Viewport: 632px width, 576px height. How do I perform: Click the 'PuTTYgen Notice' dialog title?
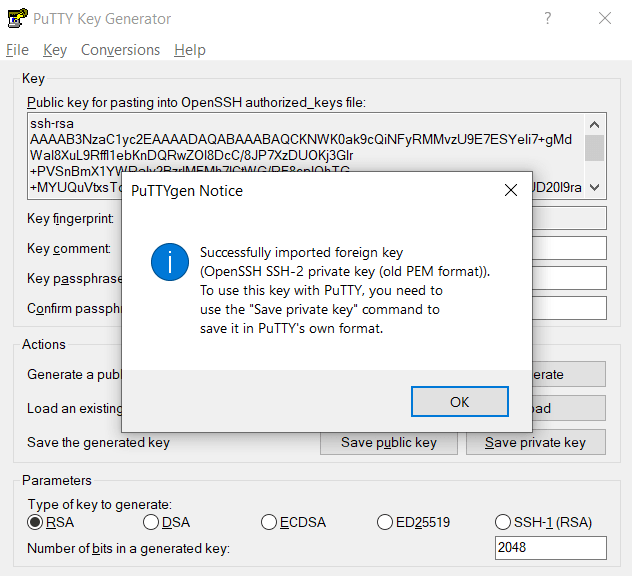coord(187,191)
